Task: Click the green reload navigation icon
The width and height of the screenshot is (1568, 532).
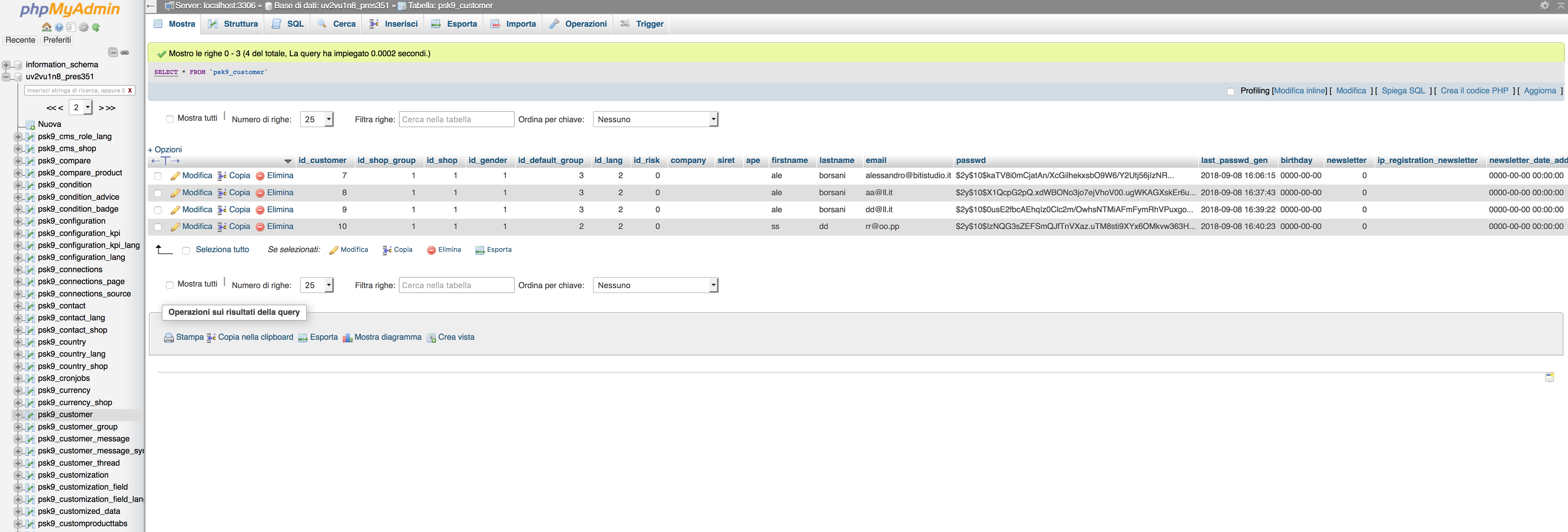Action: pyautogui.click(x=96, y=27)
